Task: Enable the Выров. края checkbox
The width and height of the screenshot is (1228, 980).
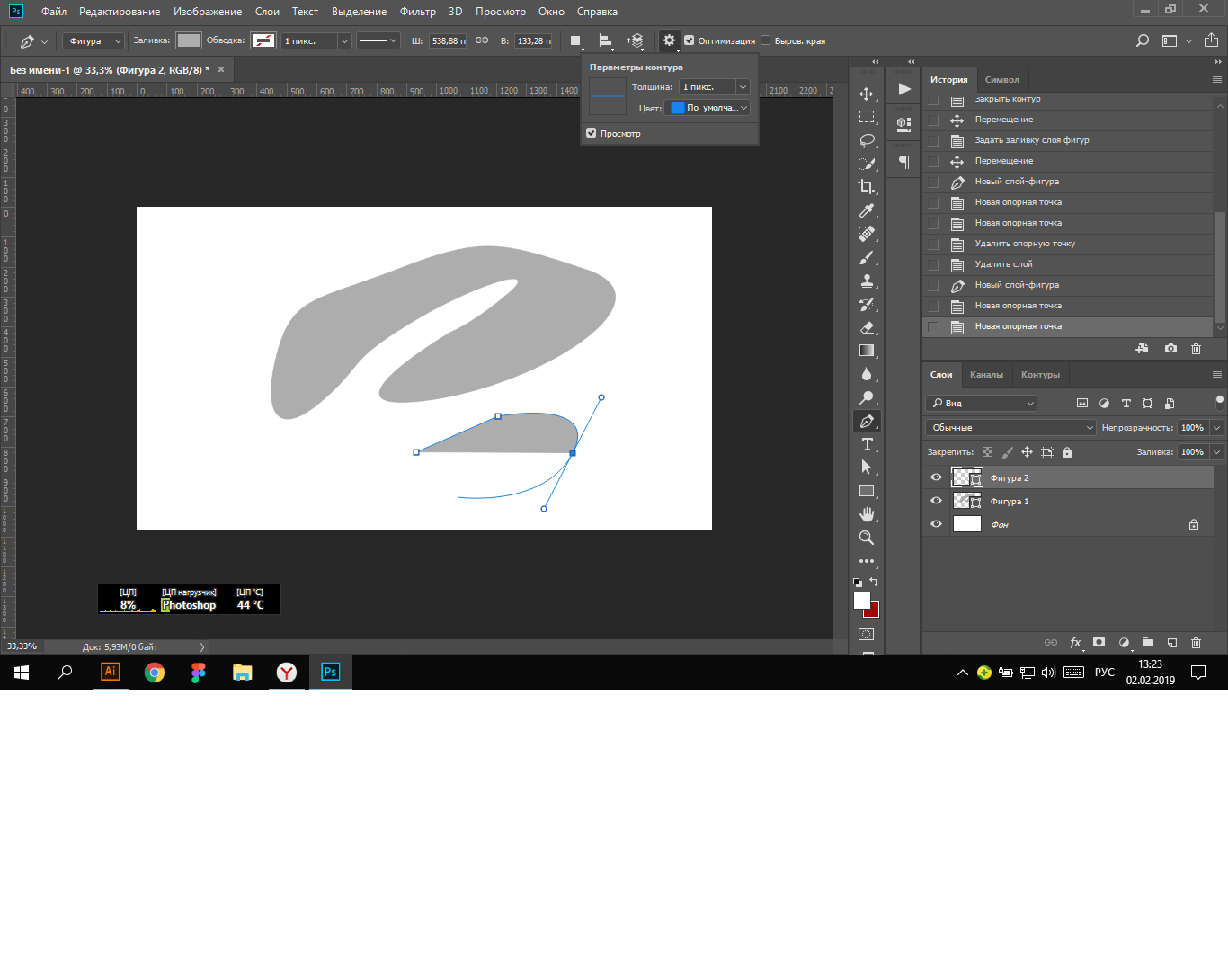Action: (766, 40)
